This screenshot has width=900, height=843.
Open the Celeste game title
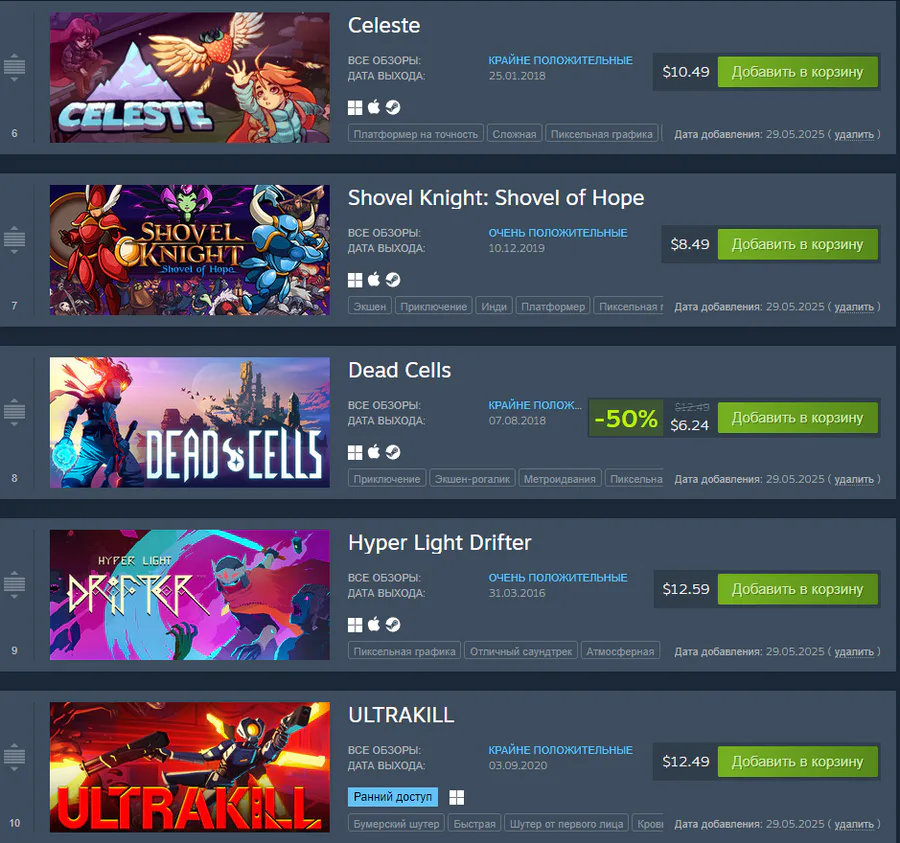pyautogui.click(x=384, y=25)
